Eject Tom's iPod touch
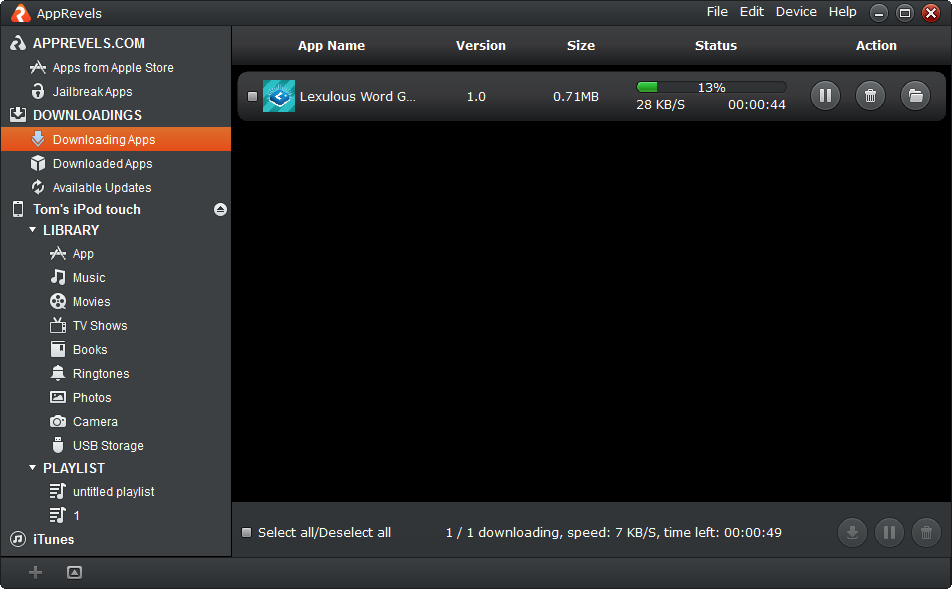Image resolution: width=952 pixels, height=589 pixels. (x=220, y=209)
